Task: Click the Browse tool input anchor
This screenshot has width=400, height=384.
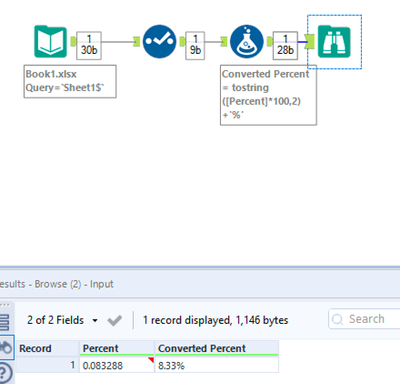Action: (x=310, y=42)
